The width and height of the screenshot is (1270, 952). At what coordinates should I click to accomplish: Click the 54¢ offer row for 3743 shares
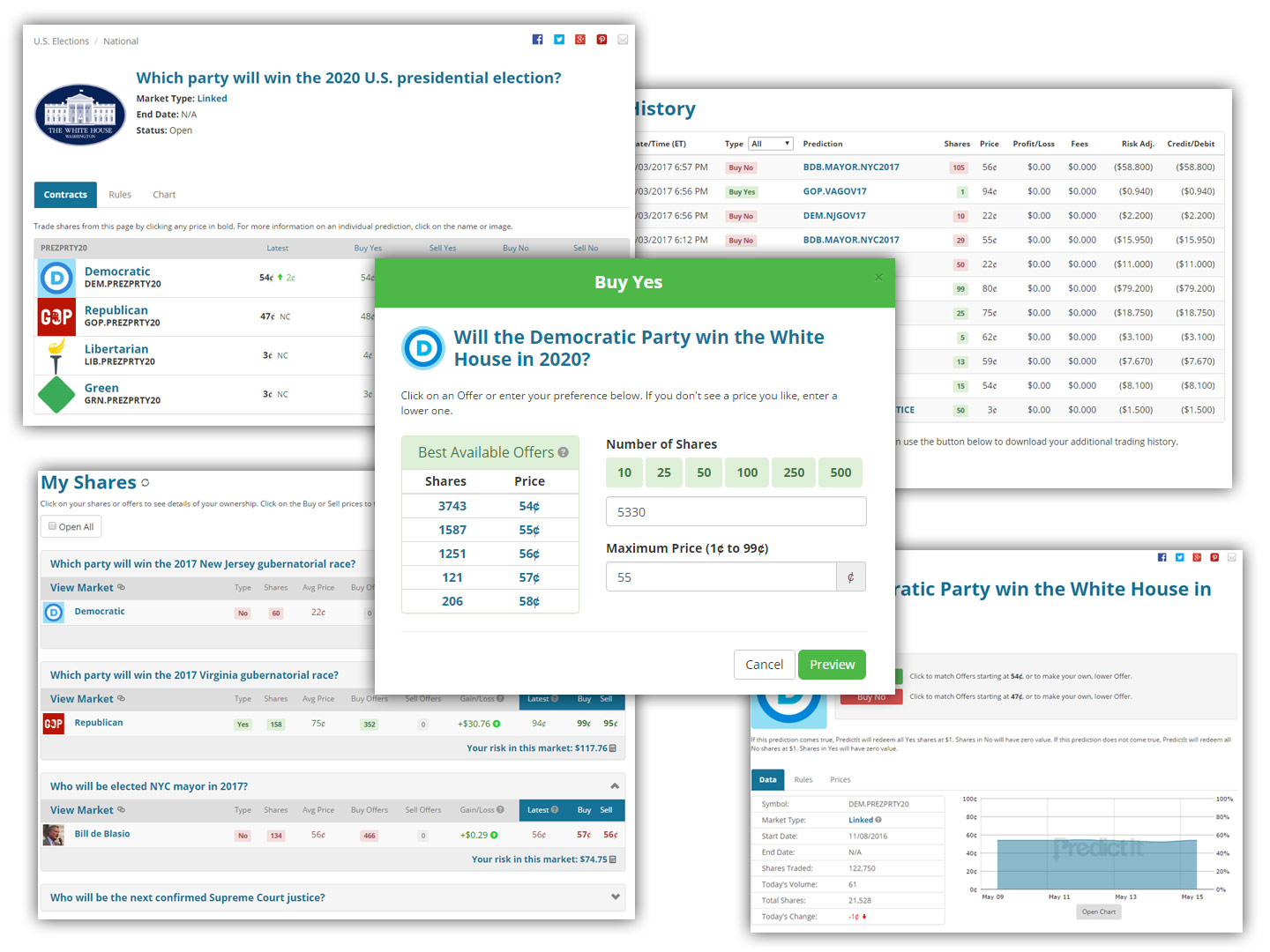tap(489, 506)
